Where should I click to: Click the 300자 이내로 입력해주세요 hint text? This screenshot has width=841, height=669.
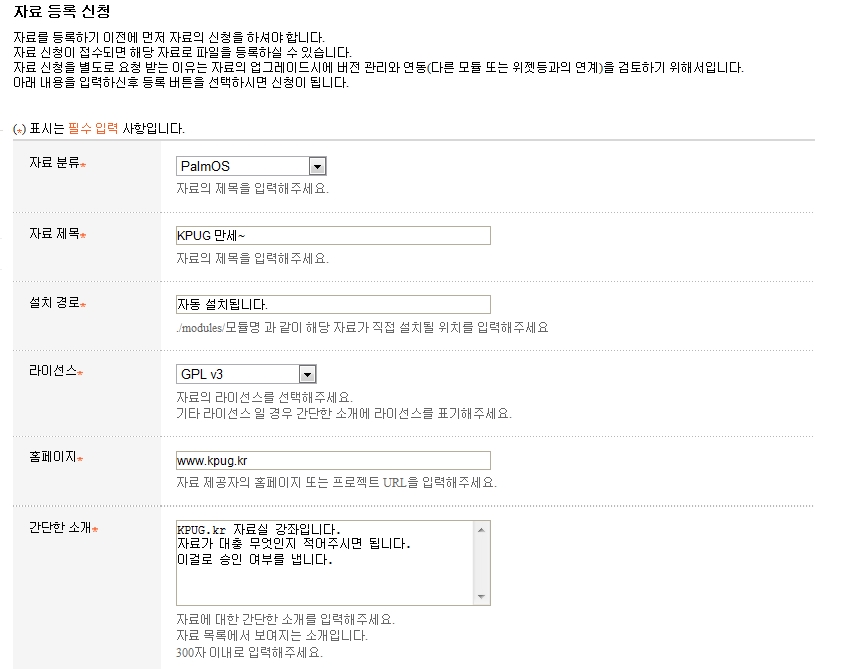tap(249, 652)
